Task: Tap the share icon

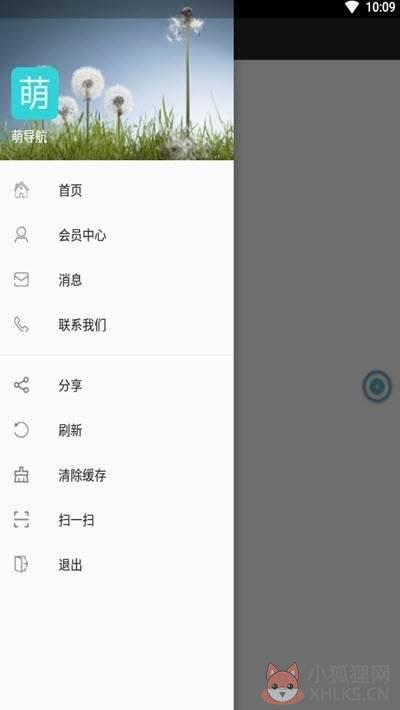Action: click(21, 385)
